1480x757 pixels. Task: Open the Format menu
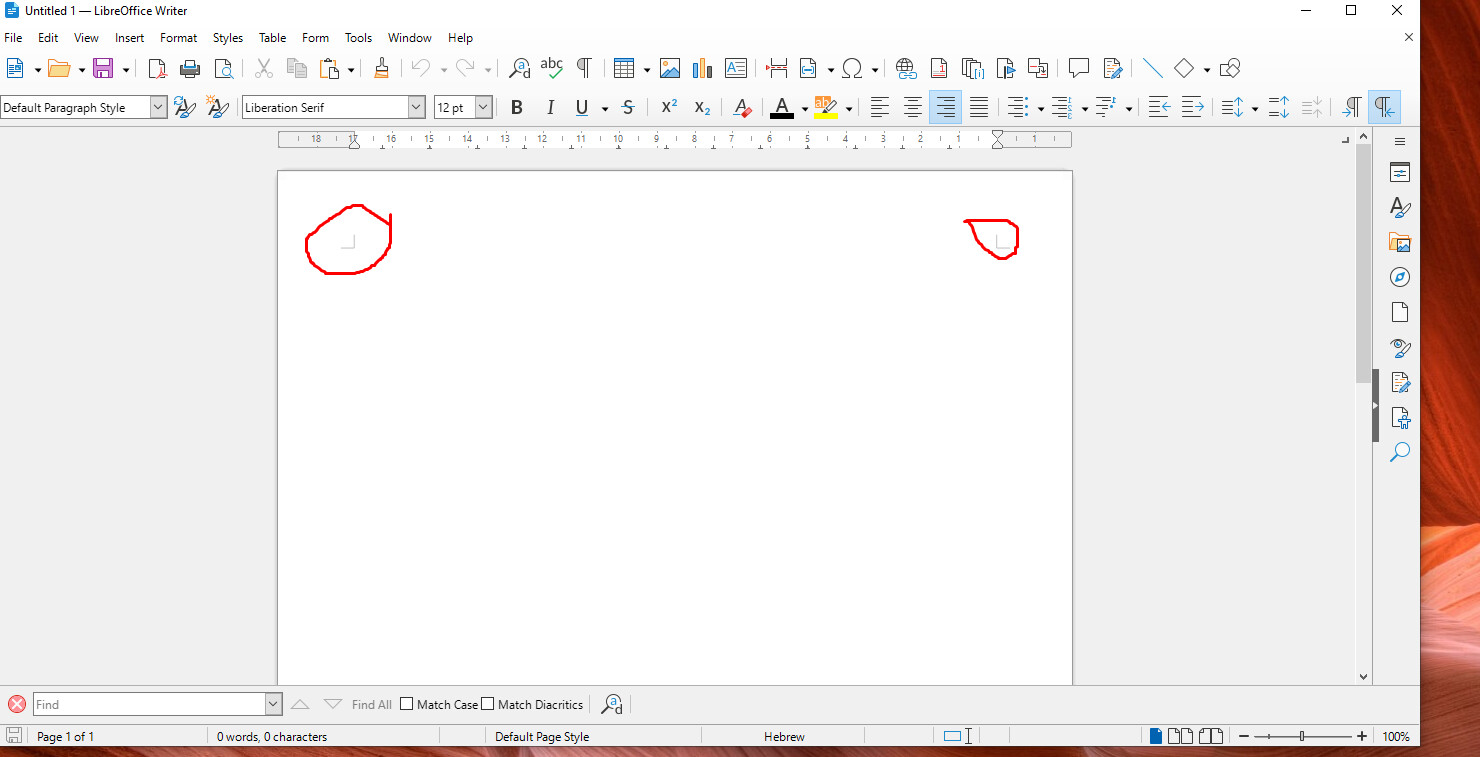coord(178,38)
